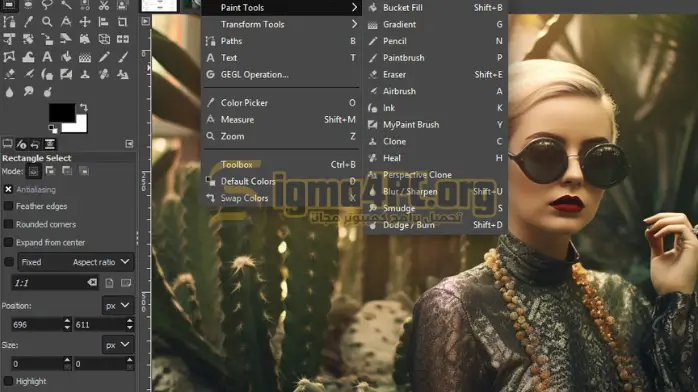Screen dimensions: 698x392
Task: Select the Cage Transform toolbox icon
Action: [9, 57]
